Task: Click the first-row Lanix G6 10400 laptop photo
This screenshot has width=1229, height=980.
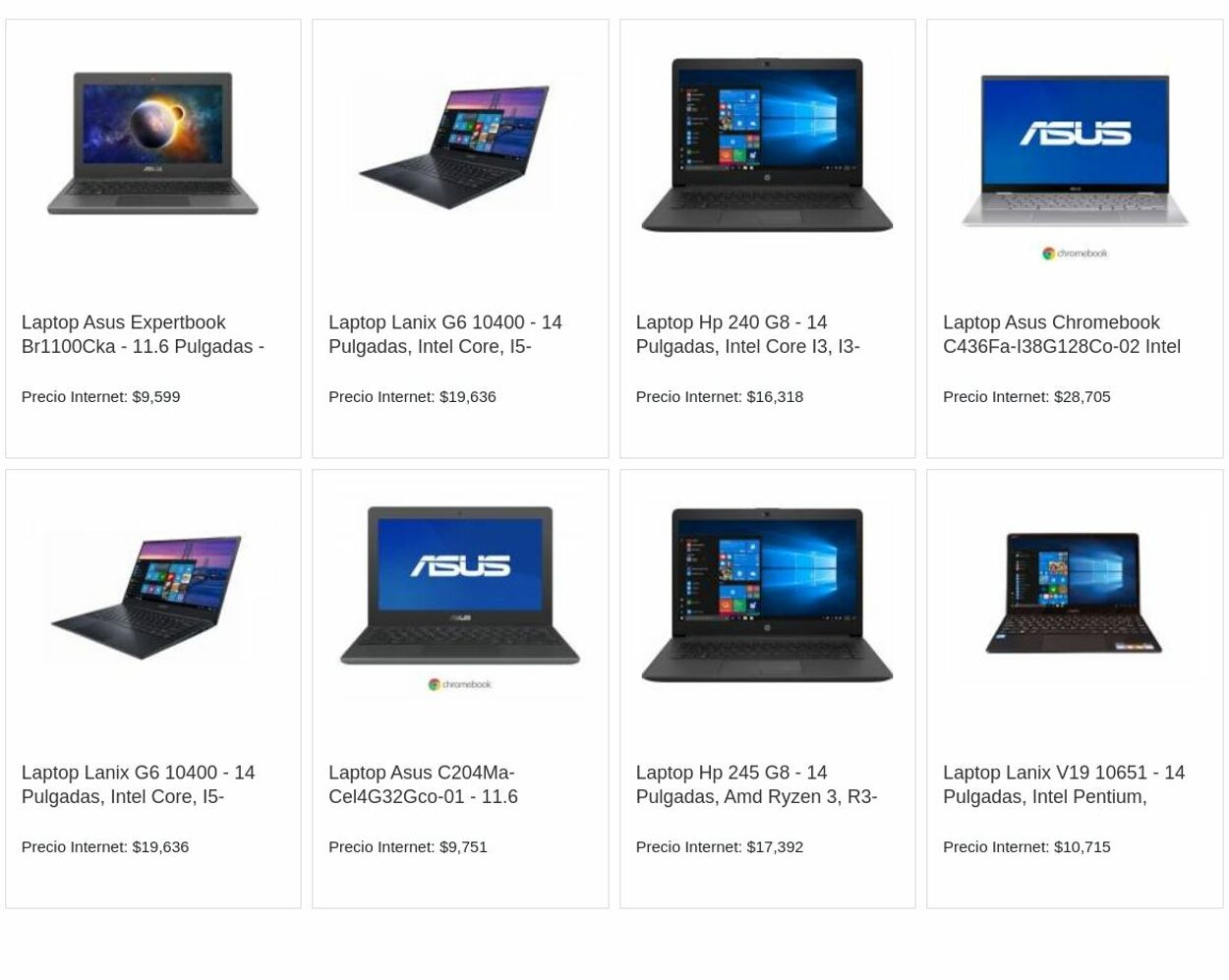Action: pos(460,140)
